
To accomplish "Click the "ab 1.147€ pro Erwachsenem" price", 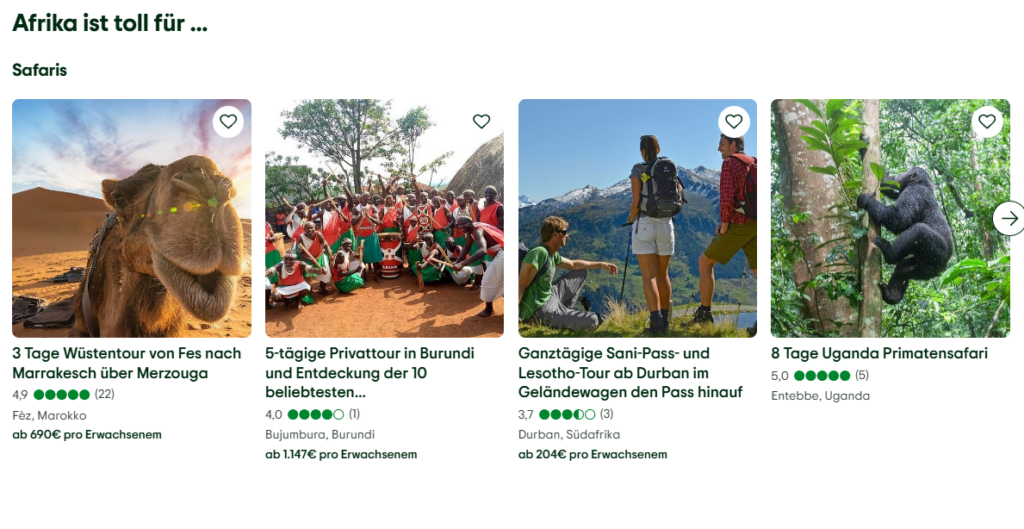I will tap(341, 455).
